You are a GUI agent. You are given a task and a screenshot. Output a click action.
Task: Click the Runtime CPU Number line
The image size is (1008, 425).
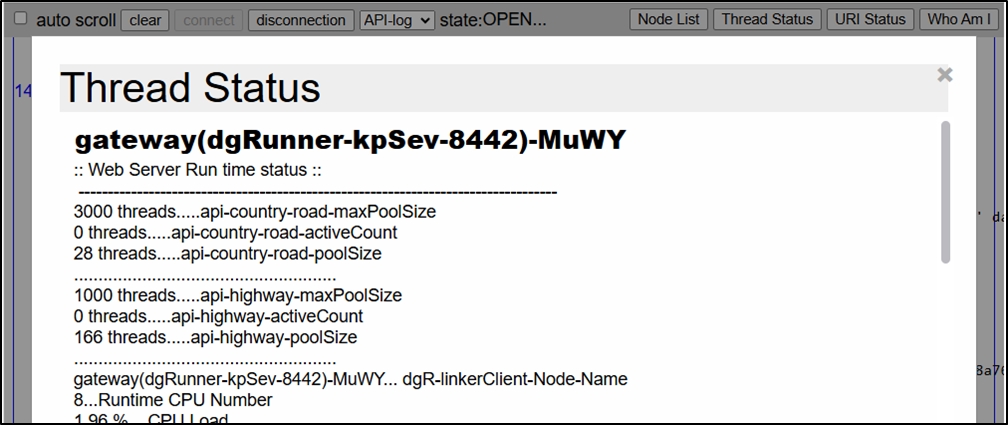click(x=173, y=400)
